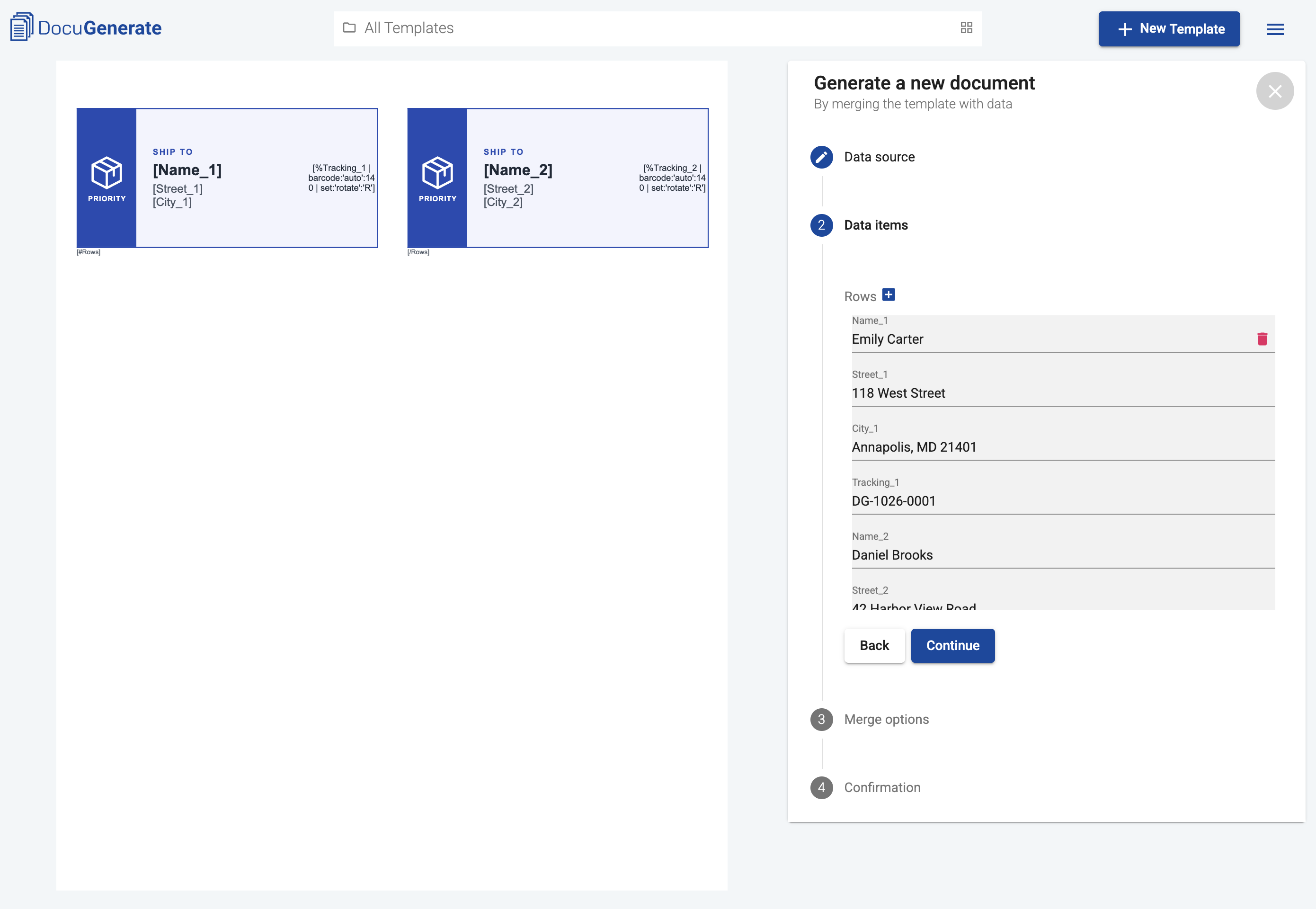The image size is (1316, 909).
Task: Delete the row using the red trash icon
Action: pos(1263,339)
